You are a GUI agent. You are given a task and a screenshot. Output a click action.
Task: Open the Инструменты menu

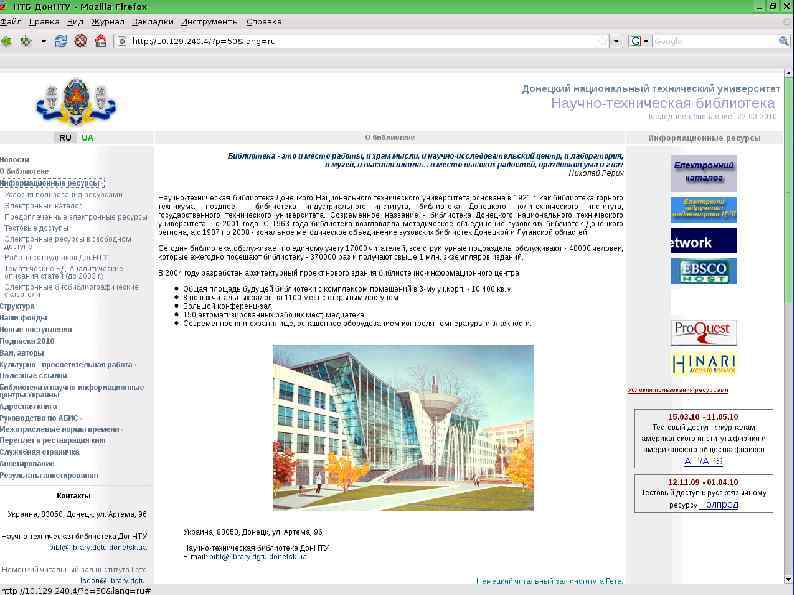coord(209,22)
